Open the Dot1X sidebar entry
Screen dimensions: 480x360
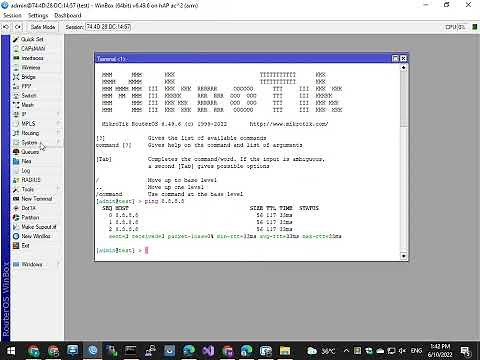(28, 208)
